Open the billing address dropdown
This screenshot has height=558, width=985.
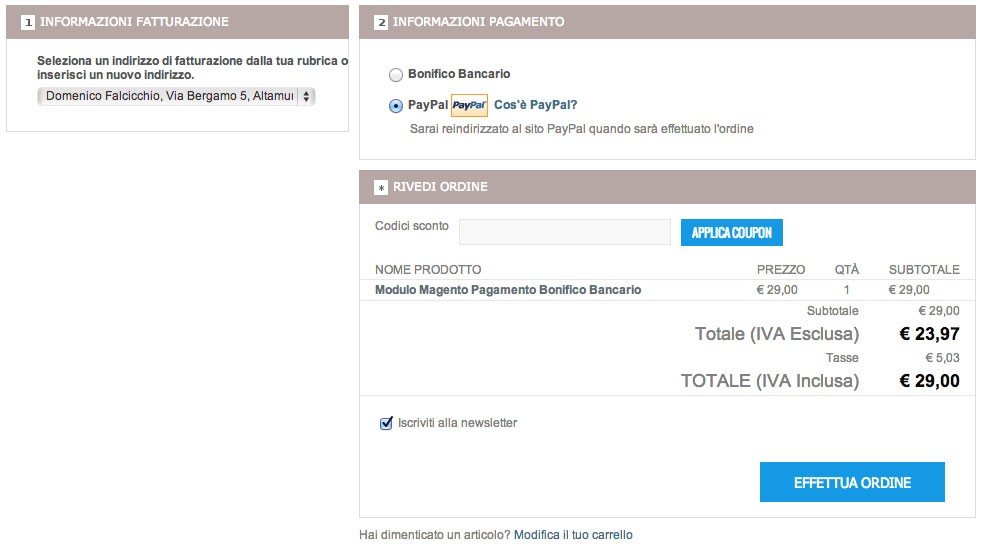[176, 96]
